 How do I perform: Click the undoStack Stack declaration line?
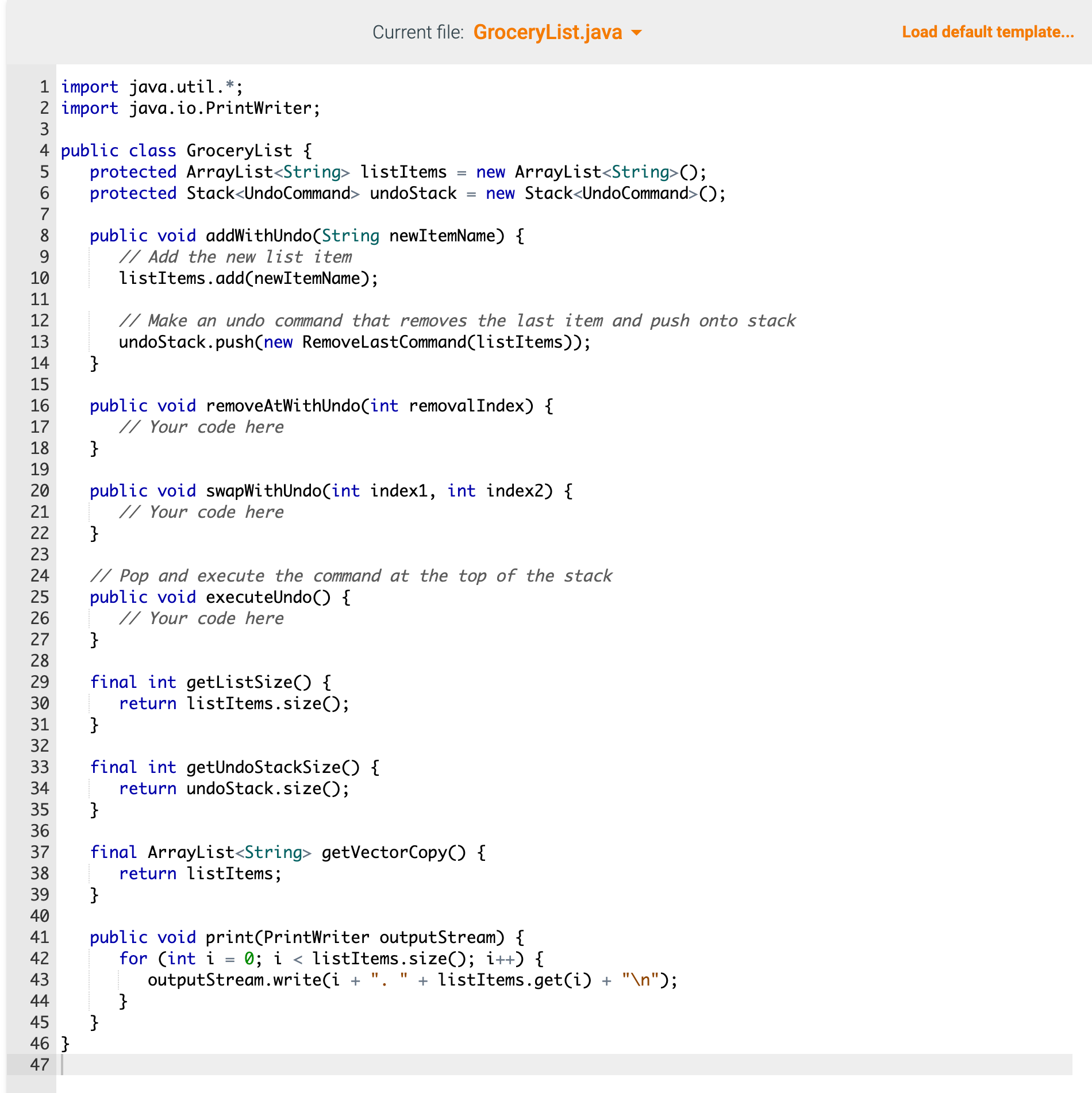click(407, 193)
